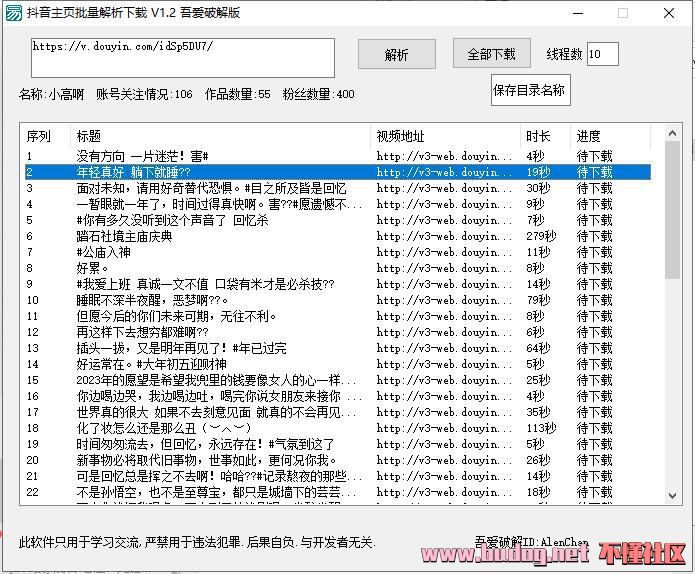
Task: Select row 2023年的愿望是希望我兜里的钱
Action: point(338,380)
